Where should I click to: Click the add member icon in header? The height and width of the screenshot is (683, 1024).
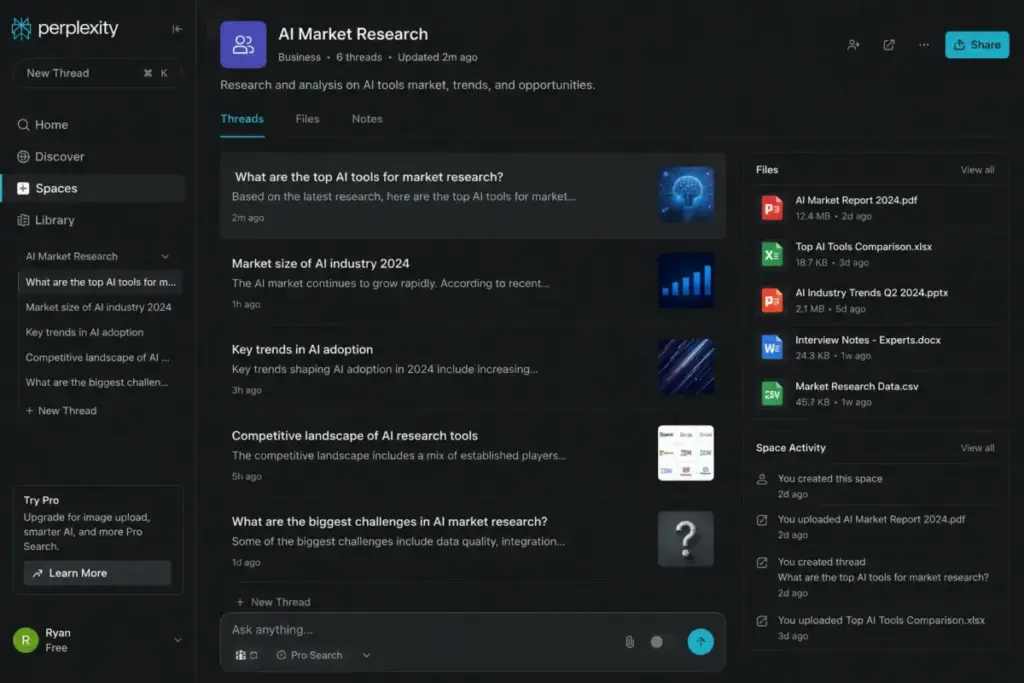854,45
